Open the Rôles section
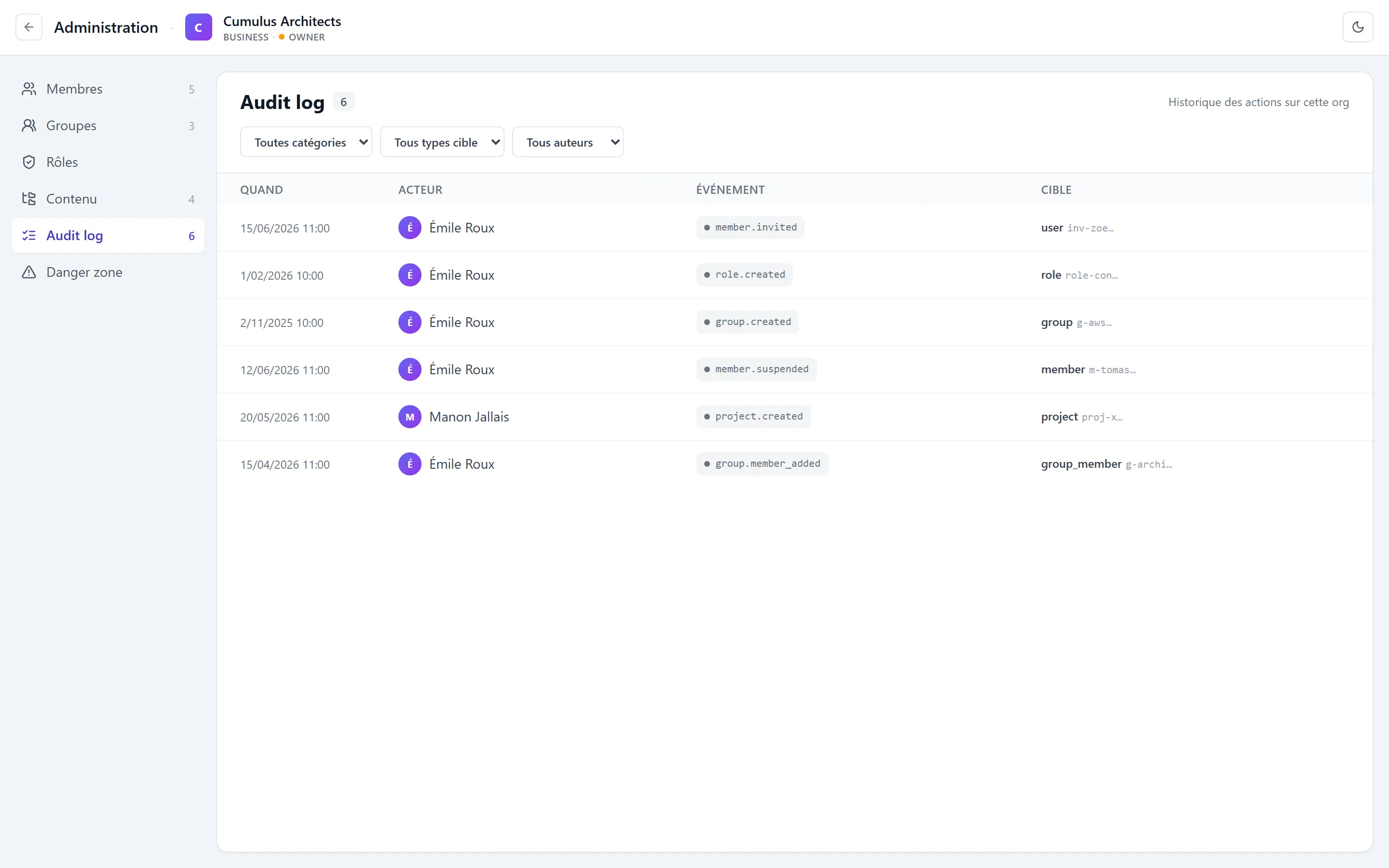Image resolution: width=1389 pixels, height=868 pixels. point(108,163)
